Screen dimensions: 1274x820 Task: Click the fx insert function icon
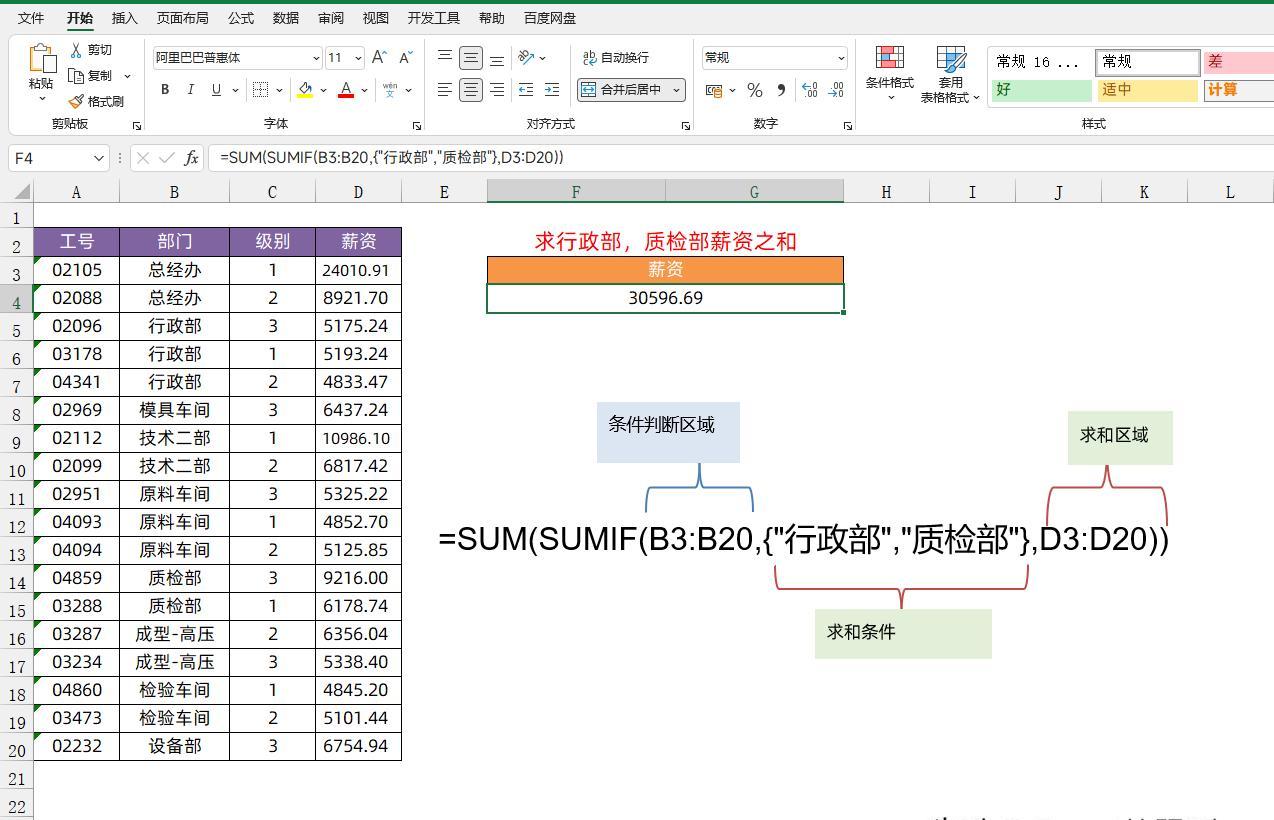(191, 157)
